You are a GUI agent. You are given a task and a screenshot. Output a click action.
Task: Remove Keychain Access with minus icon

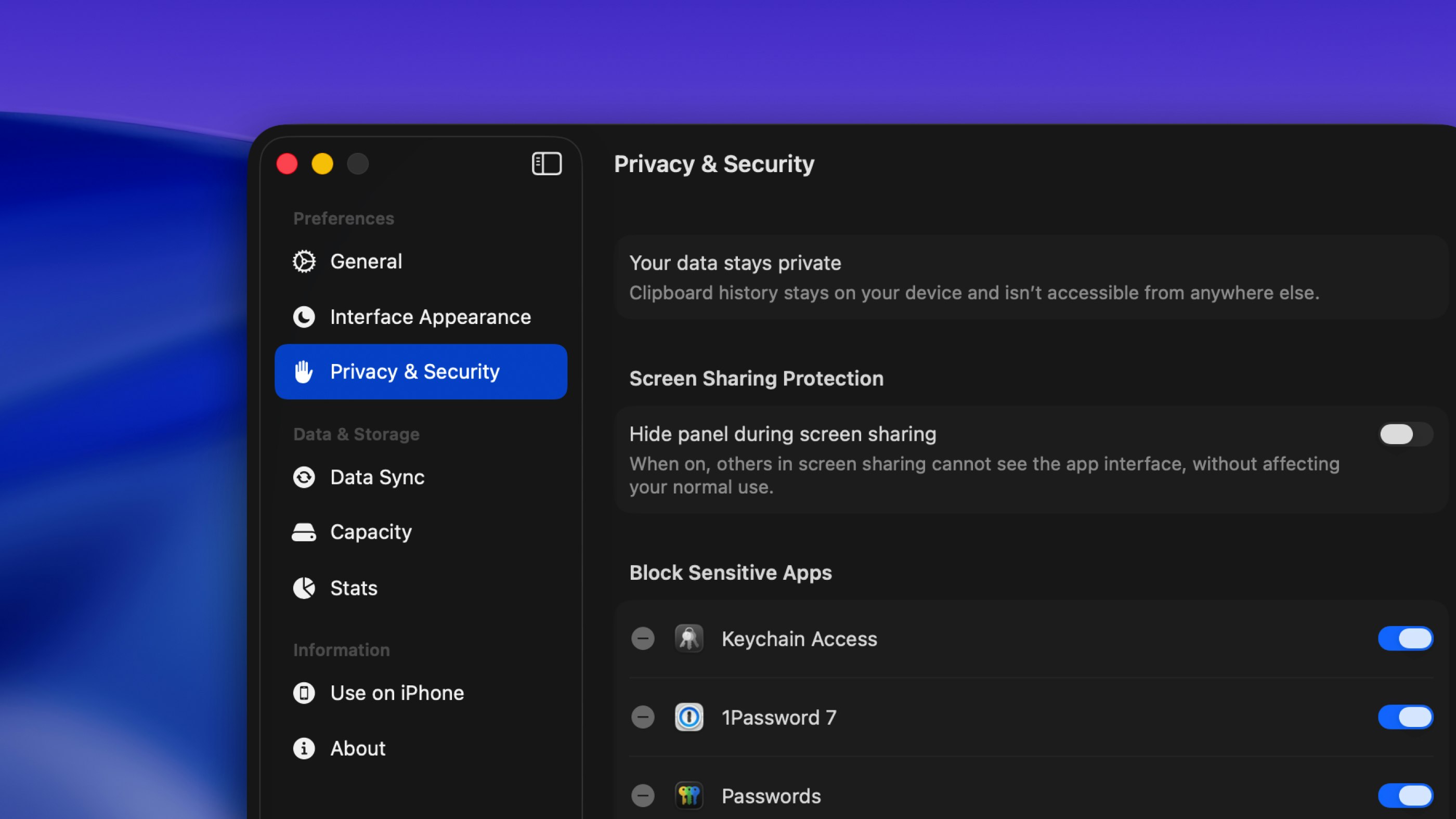pos(643,639)
